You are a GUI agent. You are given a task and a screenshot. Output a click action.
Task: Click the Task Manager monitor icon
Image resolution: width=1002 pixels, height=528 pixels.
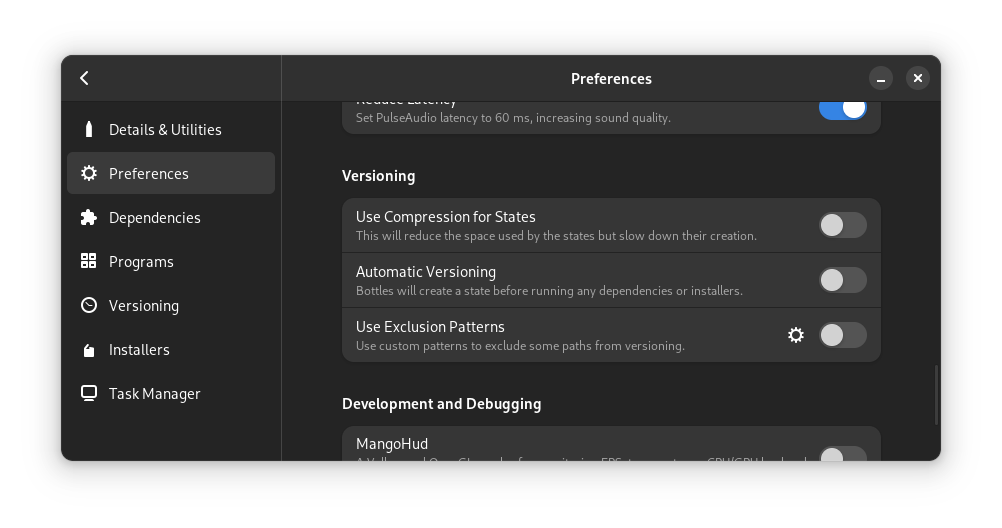(x=89, y=393)
